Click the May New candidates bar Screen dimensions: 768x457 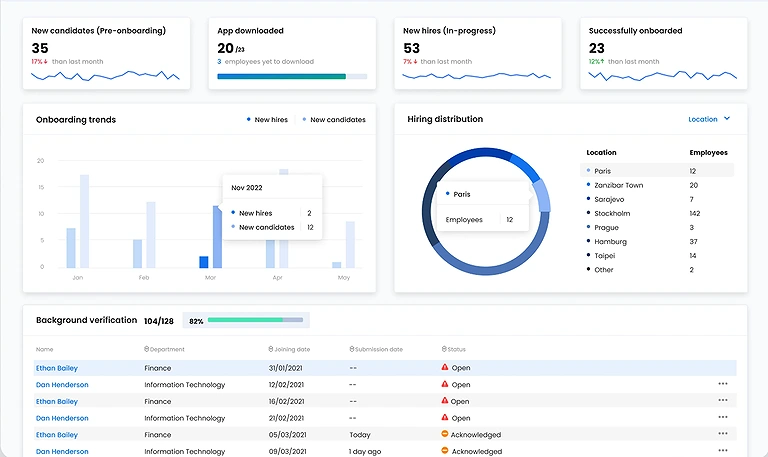pos(350,244)
